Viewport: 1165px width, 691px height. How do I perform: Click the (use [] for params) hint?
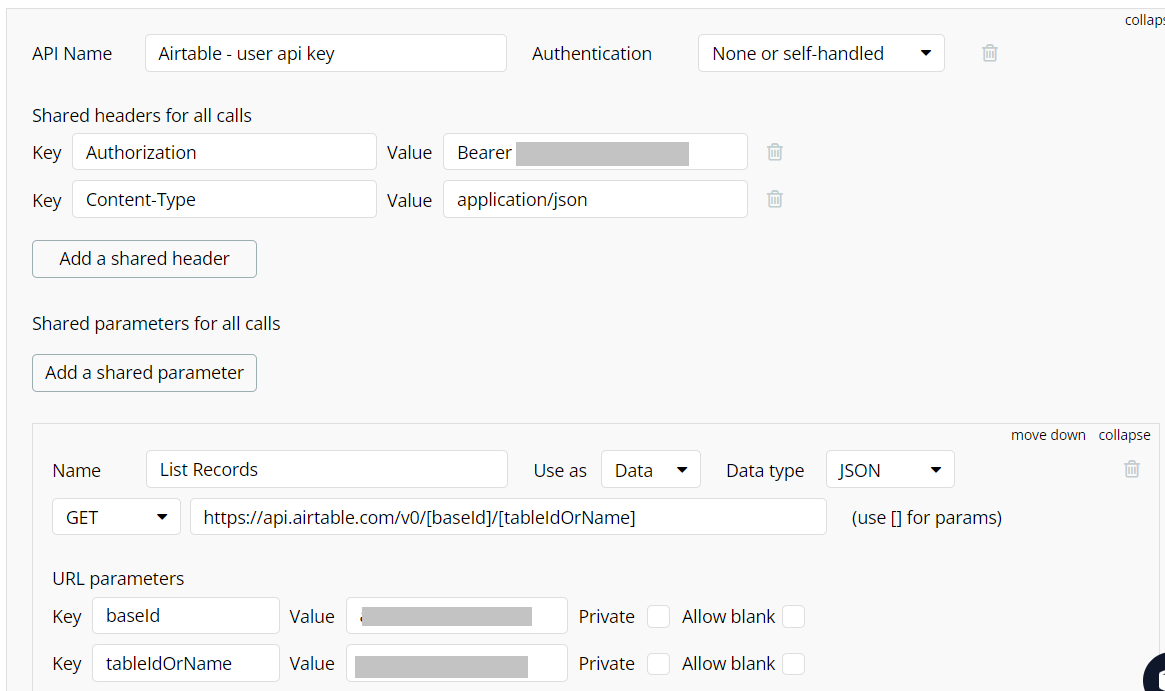coord(927,517)
